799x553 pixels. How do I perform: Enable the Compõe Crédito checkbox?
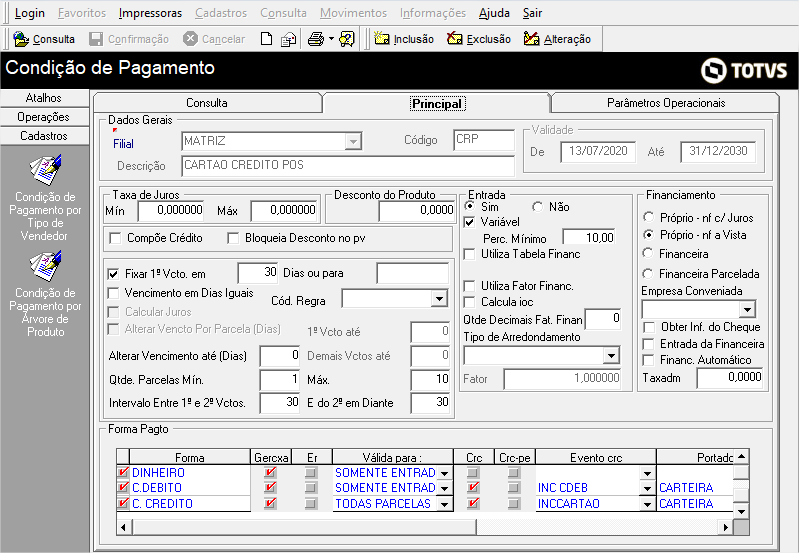point(116,238)
